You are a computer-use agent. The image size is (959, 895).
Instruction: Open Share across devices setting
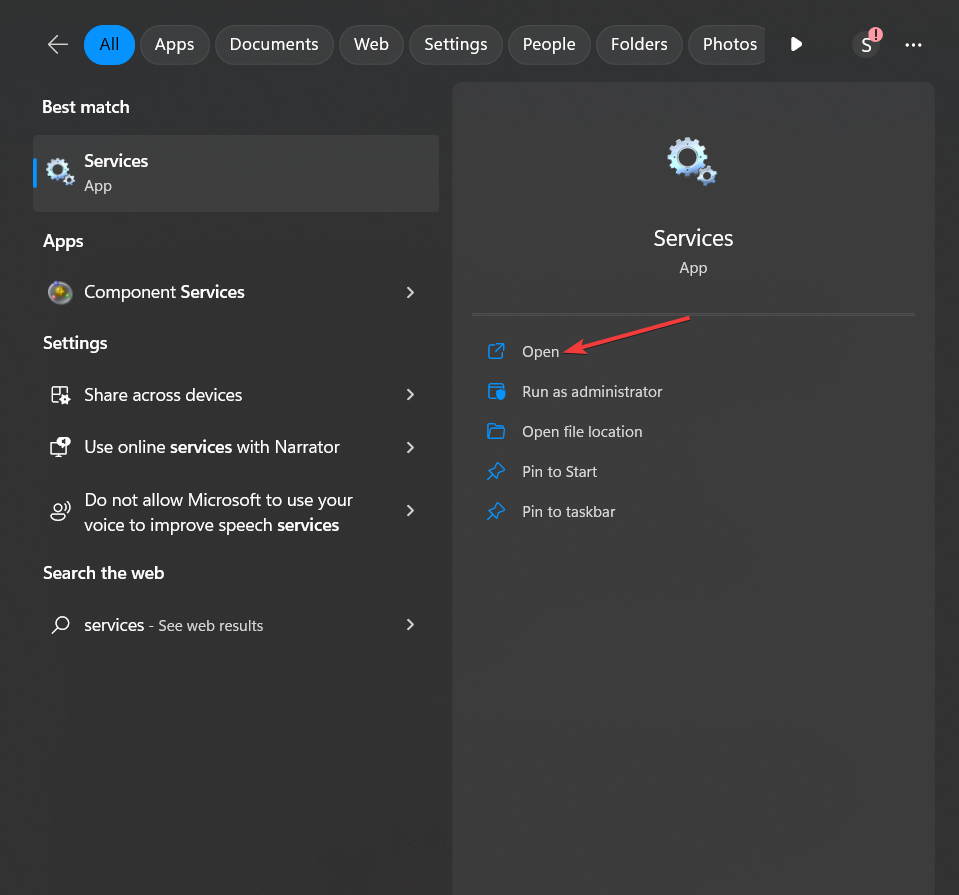(236, 395)
